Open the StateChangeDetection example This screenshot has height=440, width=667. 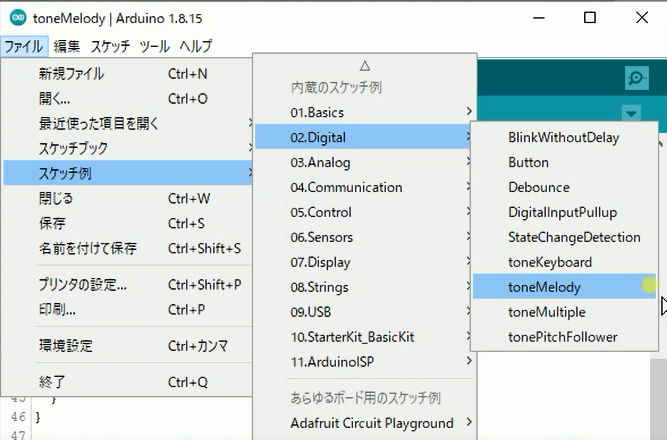tap(564, 237)
